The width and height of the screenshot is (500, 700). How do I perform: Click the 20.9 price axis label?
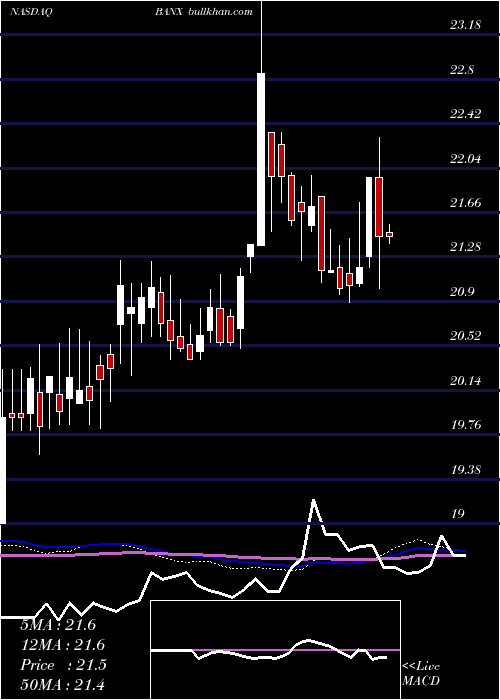pos(462,292)
